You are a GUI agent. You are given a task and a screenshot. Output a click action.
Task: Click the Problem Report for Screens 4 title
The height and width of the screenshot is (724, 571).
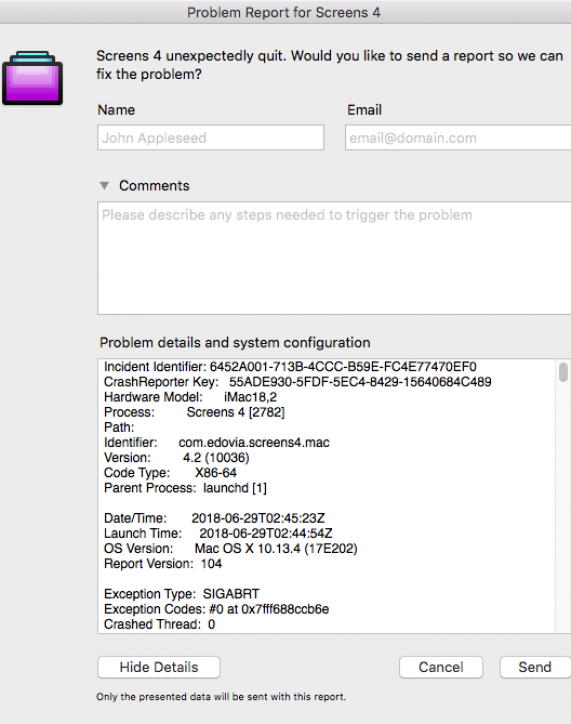click(x=284, y=12)
